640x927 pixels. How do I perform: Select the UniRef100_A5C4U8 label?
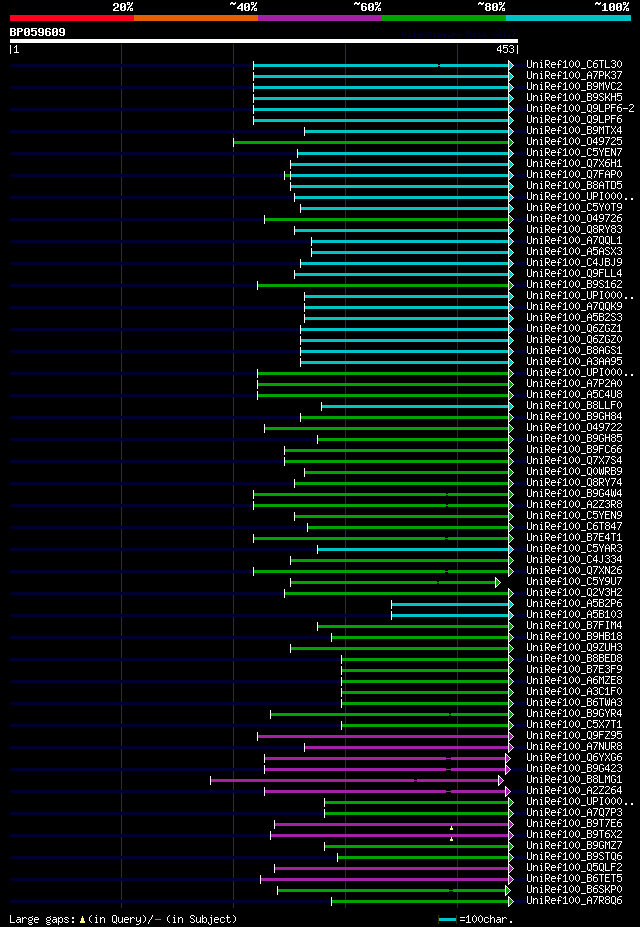pyautogui.click(x=574, y=395)
